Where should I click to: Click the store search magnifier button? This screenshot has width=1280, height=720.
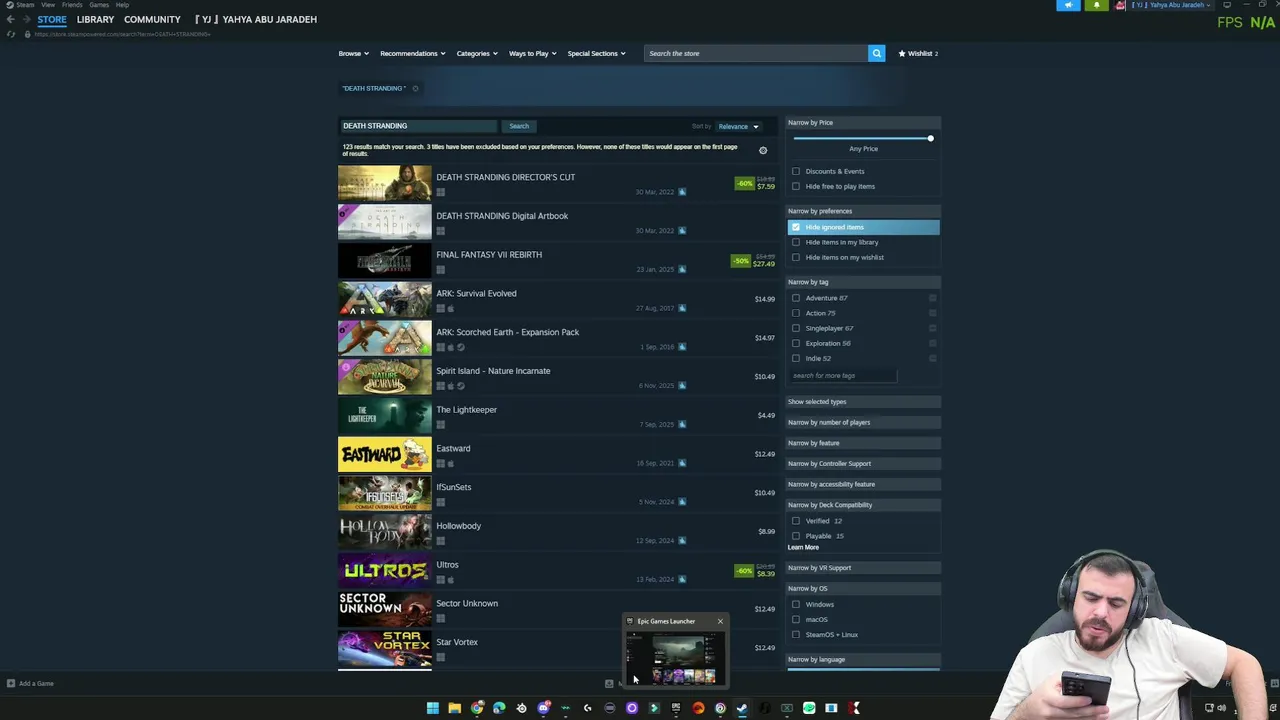coord(876,53)
